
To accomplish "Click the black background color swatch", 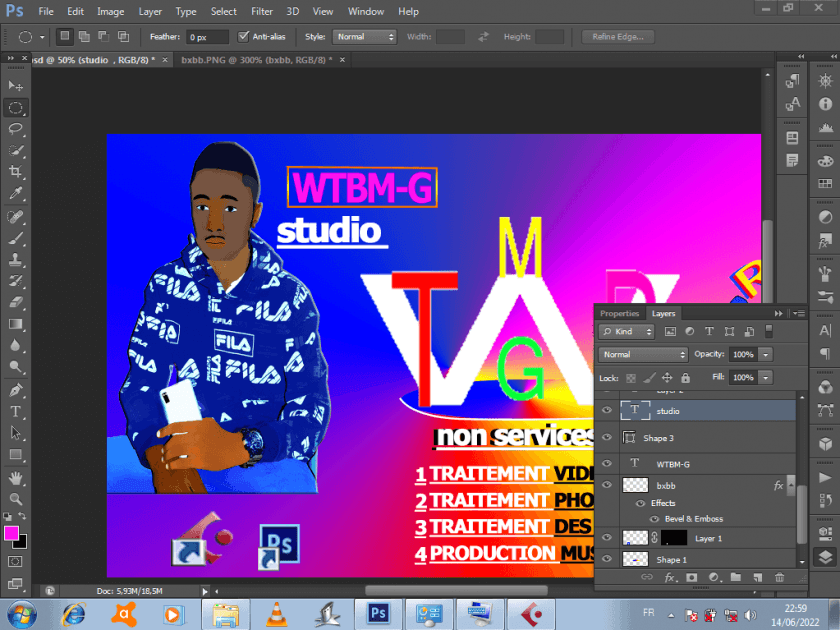I will click(21, 543).
